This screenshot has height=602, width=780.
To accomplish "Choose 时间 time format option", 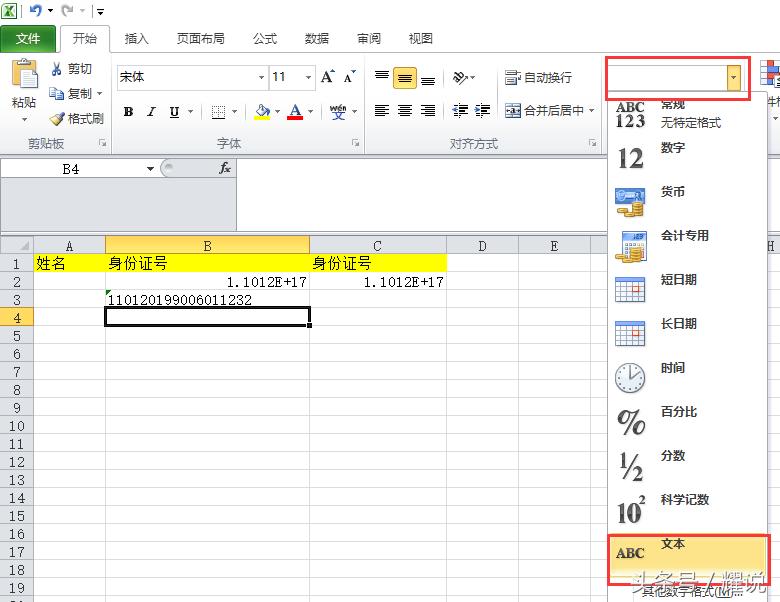I will click(x=686, y=378).
